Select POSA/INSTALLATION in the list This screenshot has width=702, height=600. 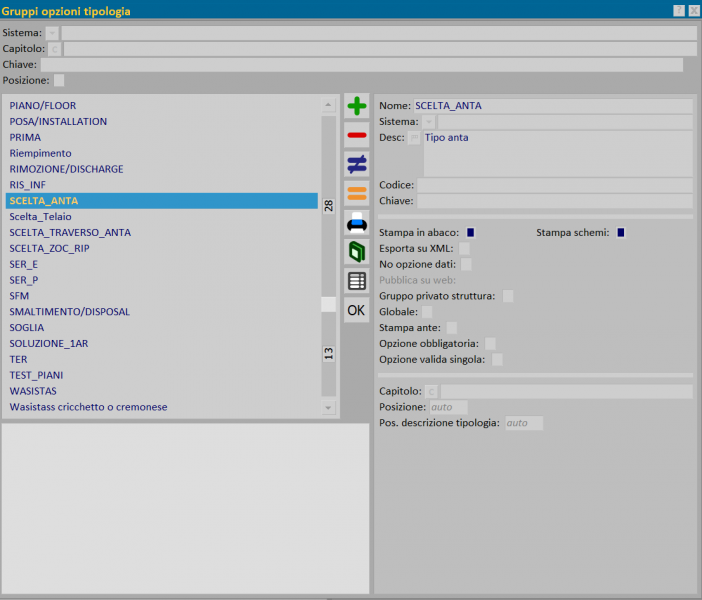tap(162, 121)
